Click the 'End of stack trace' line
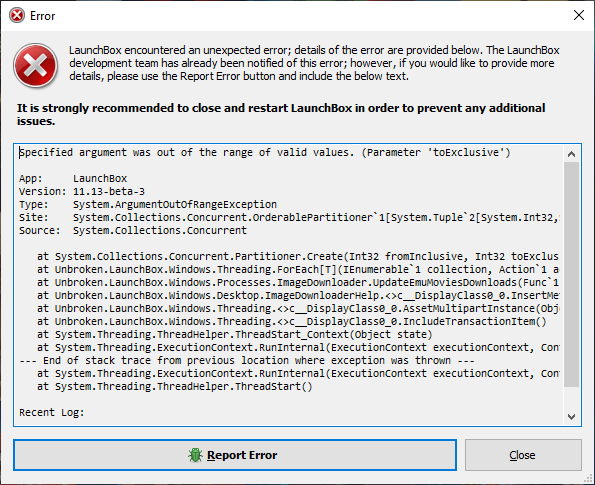This screenshot has width=595, height=485. (246, 360)
